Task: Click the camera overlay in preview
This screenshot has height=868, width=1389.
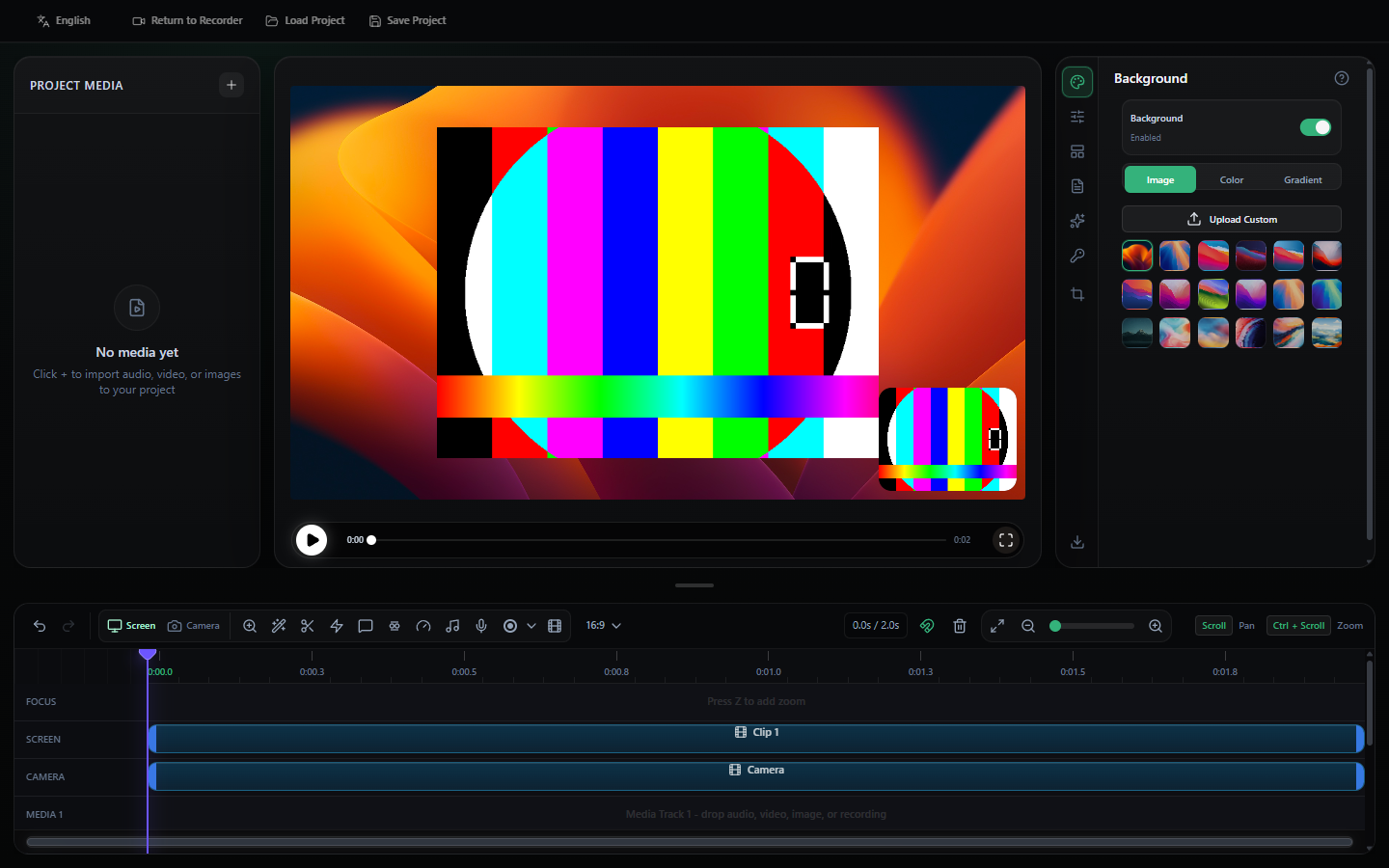Action: 948,440
